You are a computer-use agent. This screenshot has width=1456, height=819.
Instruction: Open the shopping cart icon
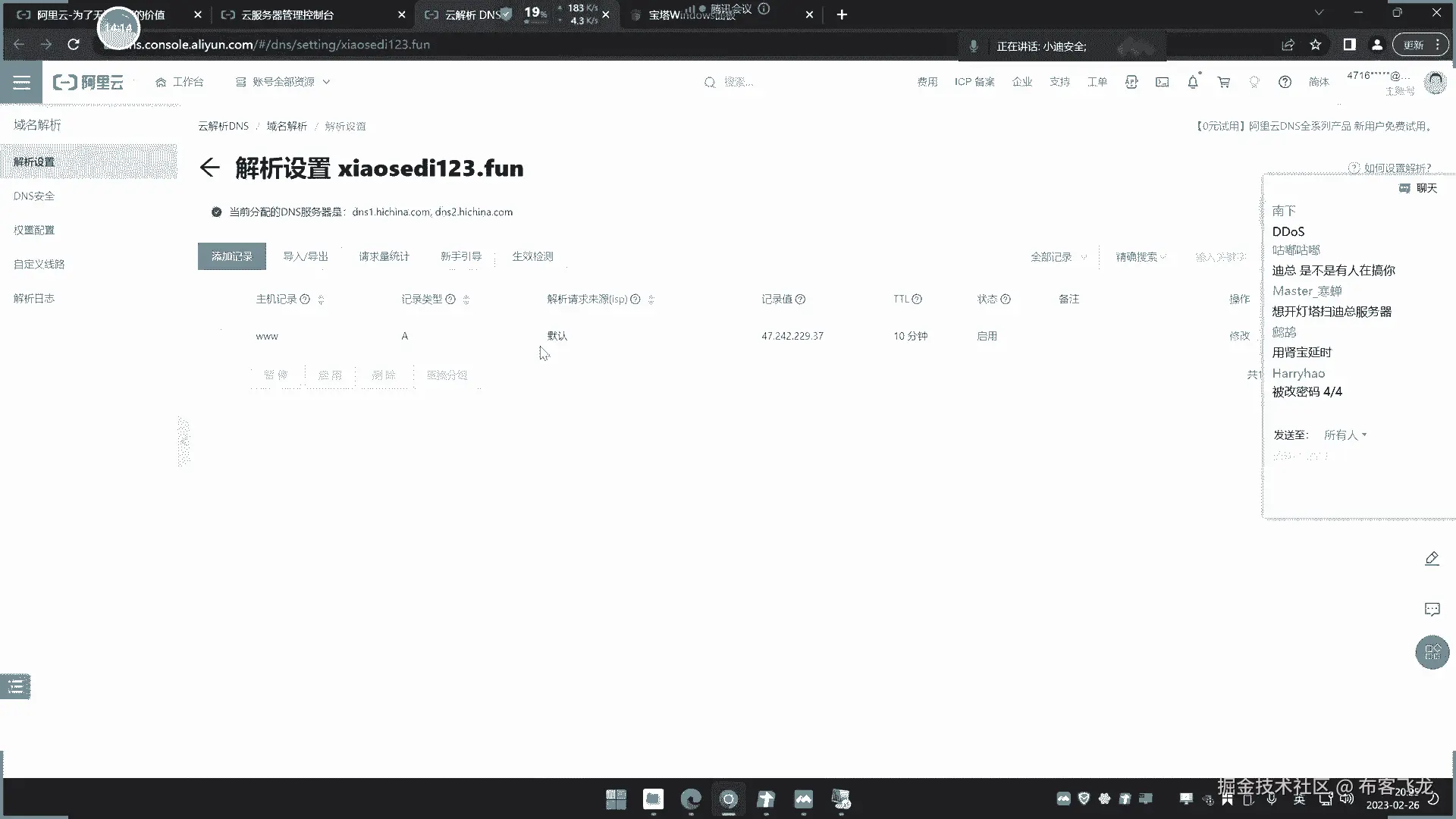(x=1223, y=82)
